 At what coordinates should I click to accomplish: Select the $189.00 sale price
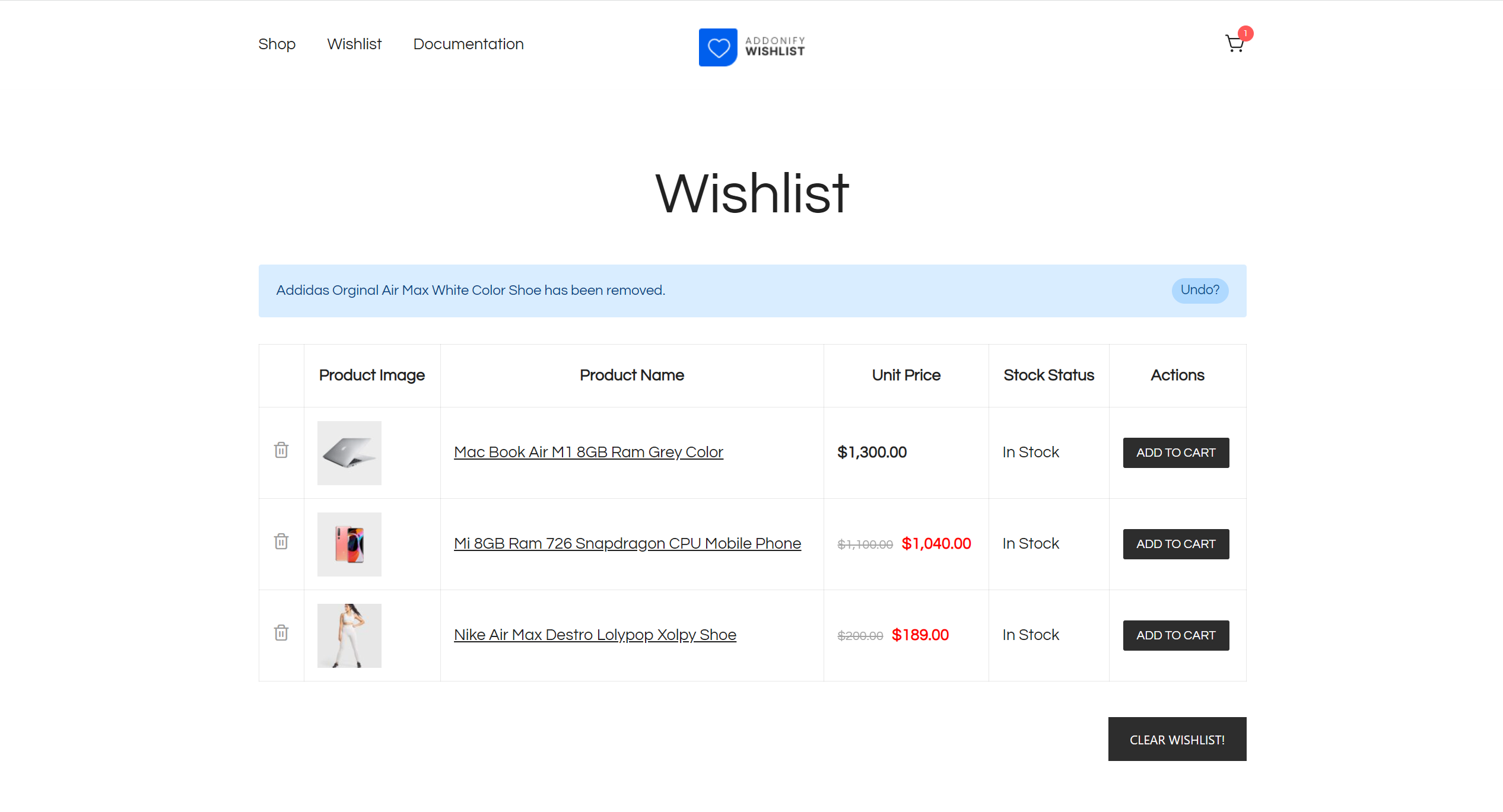pos(920,635)
